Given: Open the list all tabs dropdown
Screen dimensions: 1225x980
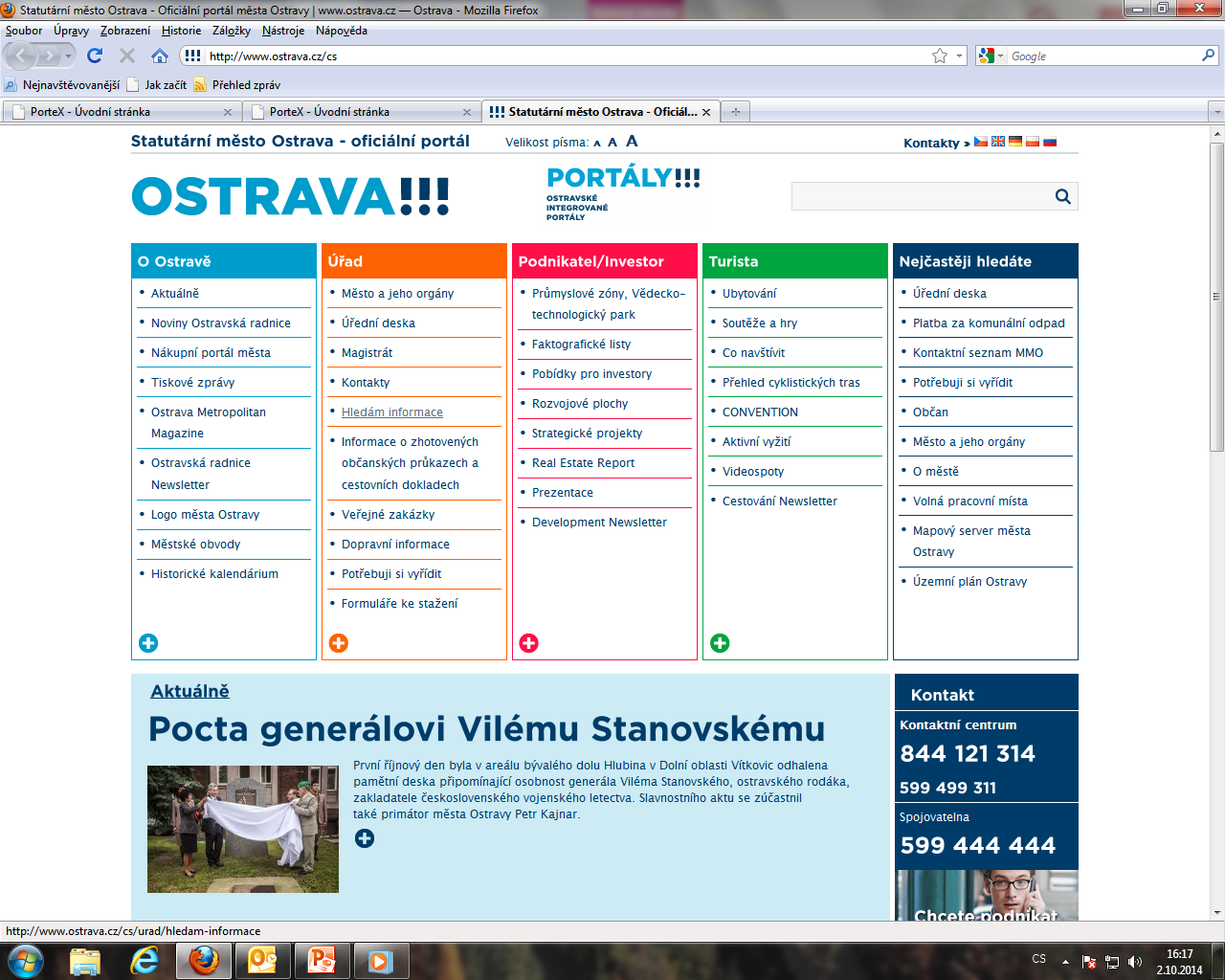Looking at the screenshot, I should (1216, 112).
